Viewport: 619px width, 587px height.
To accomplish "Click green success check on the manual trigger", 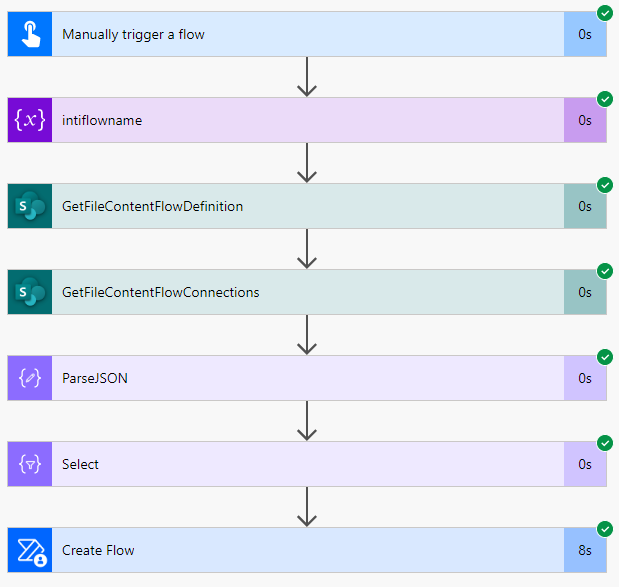I will tap(604, 13).
